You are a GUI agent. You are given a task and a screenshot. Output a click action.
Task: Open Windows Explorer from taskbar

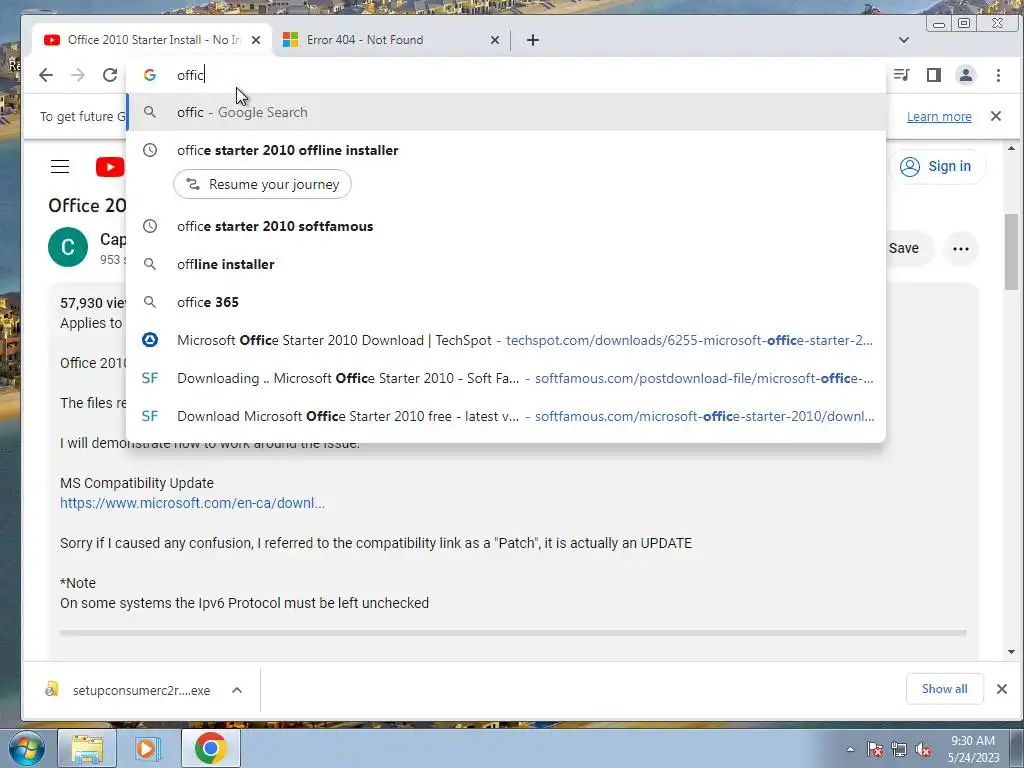point(87,748)
